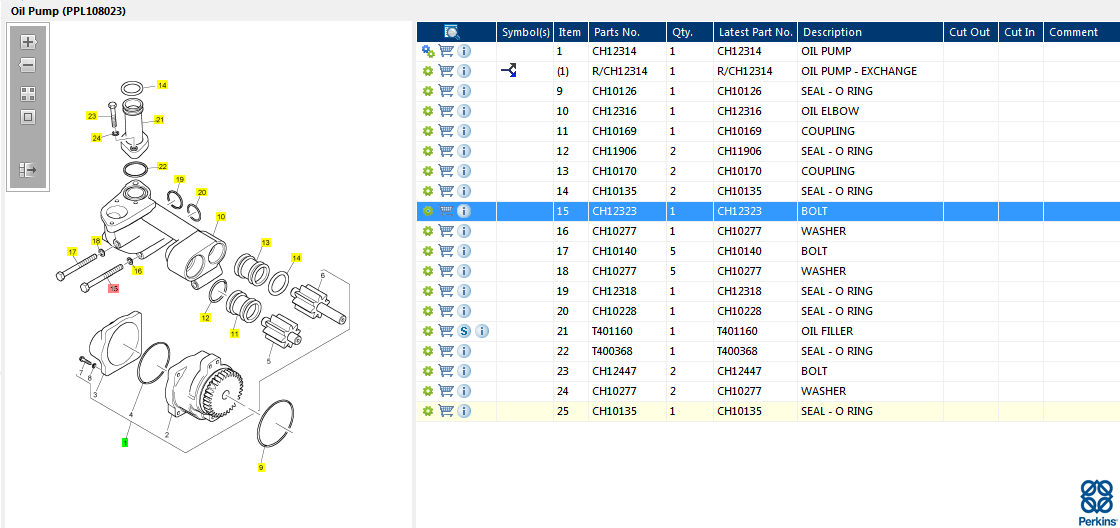Click part number CH10228 in Parts No. column
The image size is (1120, 528).
pyautogui.click(x=614, y=312)
